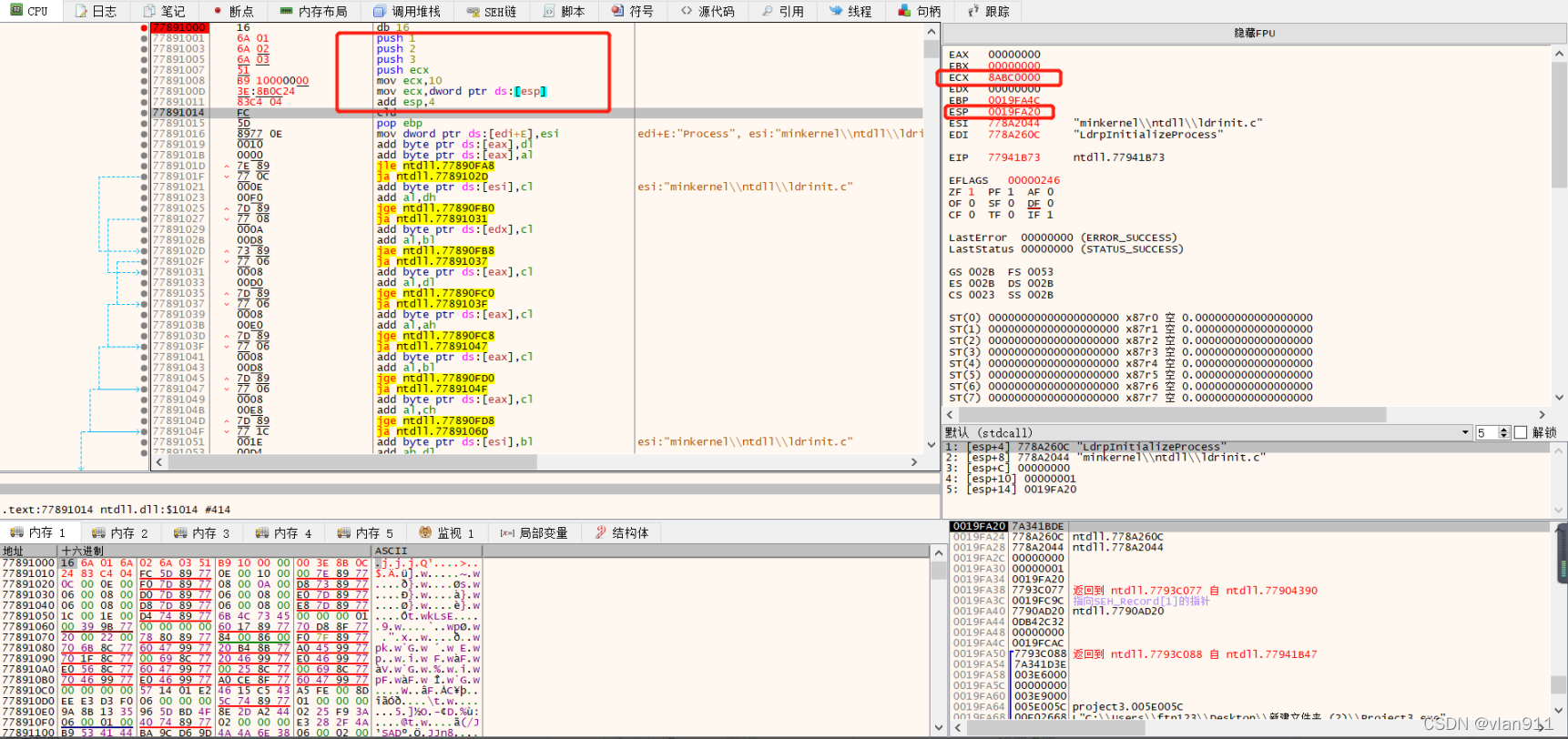This screenshot has height=739, width=1568.
Task: Select the 内存 1 dump tab
Action: click(38, 532)
